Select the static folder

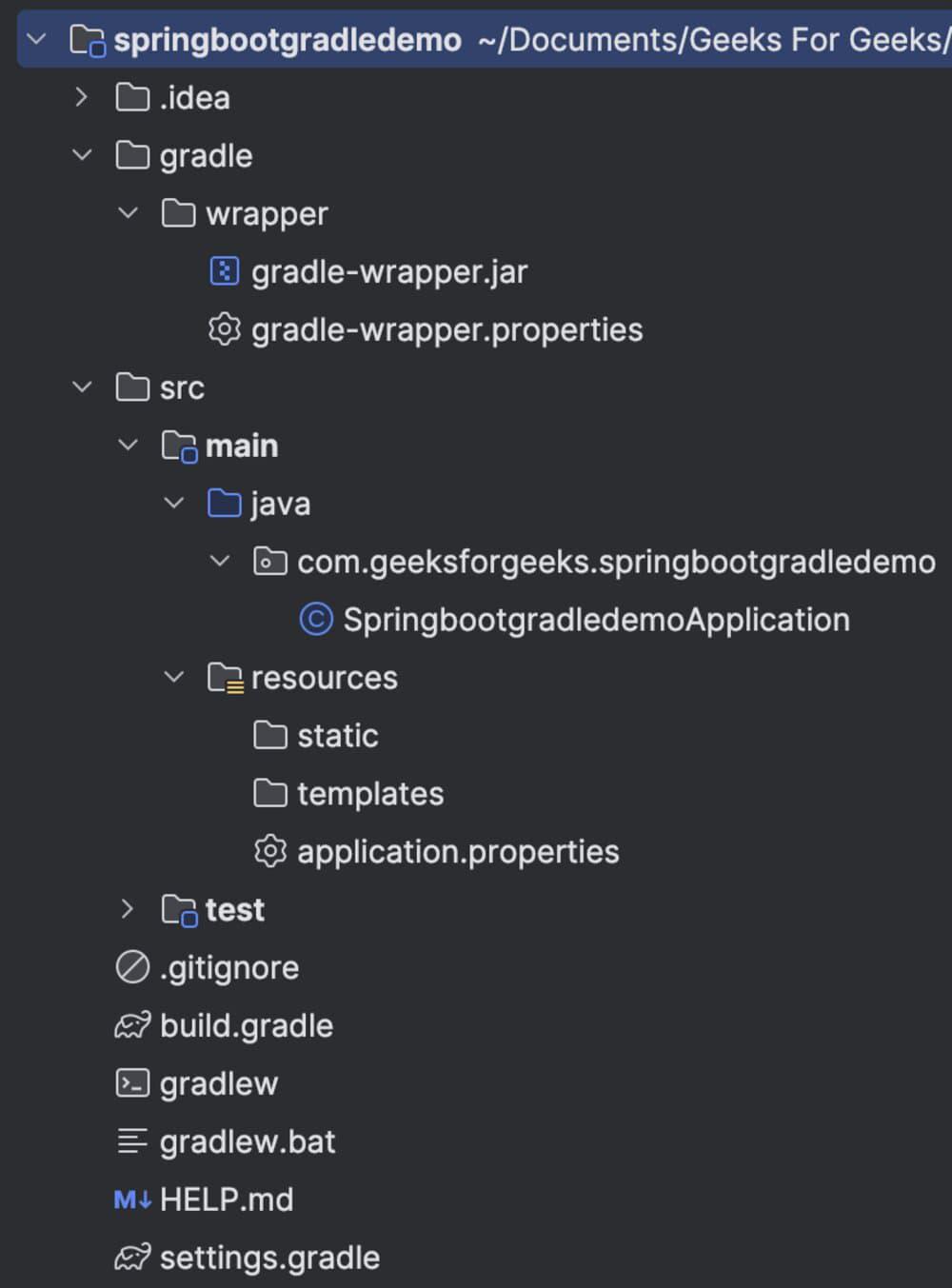point(337,736)
